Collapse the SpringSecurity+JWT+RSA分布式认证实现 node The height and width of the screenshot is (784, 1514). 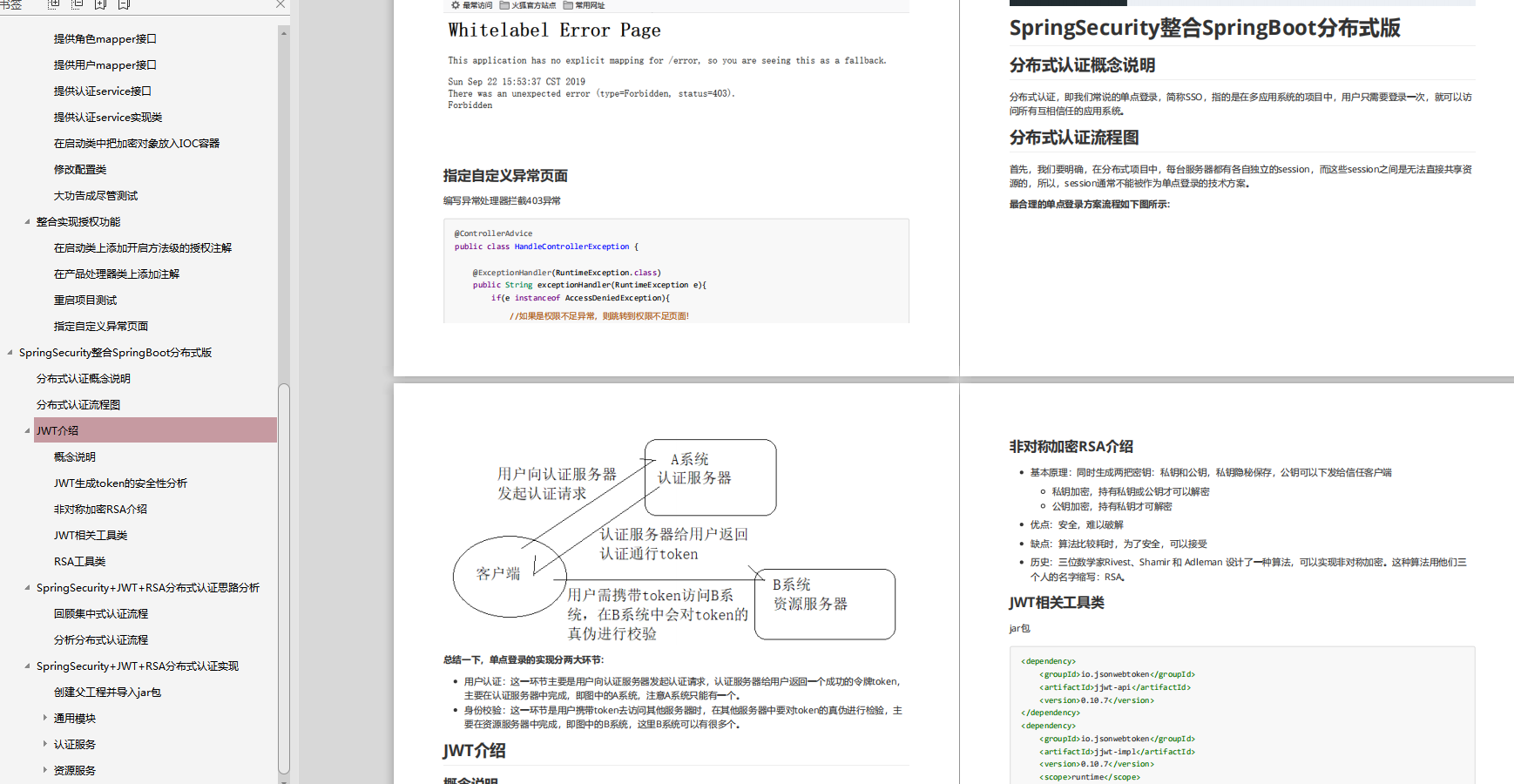point(27,666)
